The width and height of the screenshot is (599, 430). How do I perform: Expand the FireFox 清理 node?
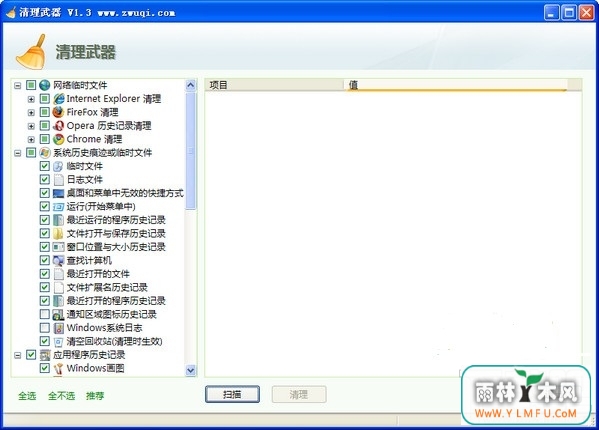pos(31,112)
